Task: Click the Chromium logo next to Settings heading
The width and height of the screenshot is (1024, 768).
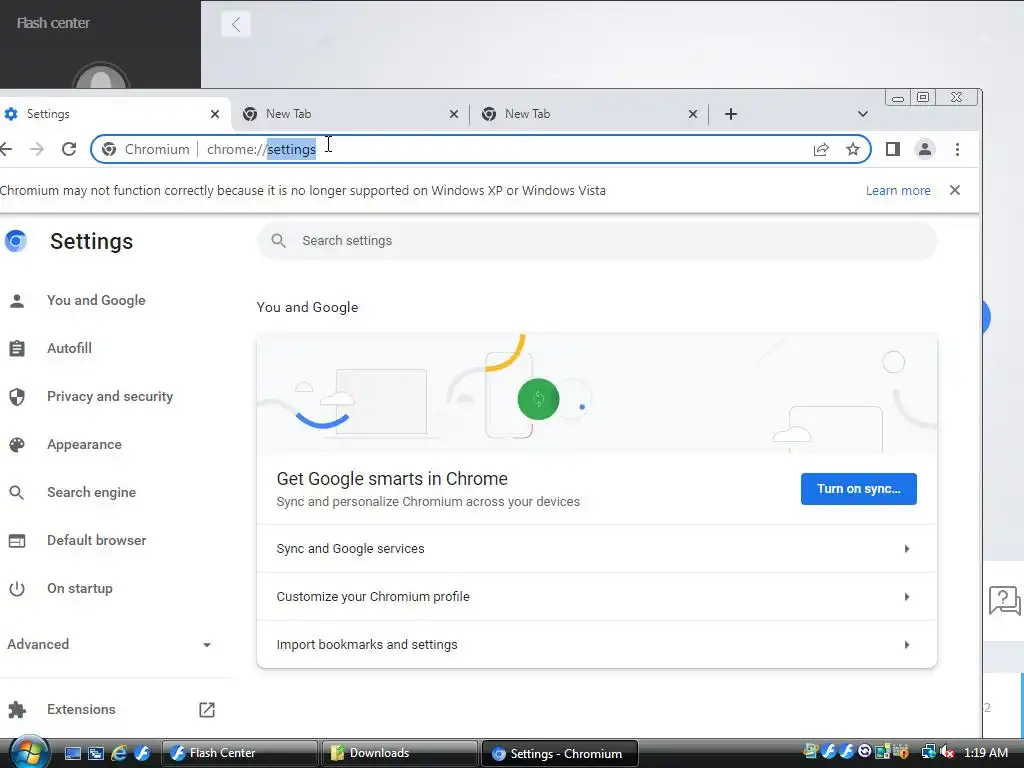Action: pos(15,241)
